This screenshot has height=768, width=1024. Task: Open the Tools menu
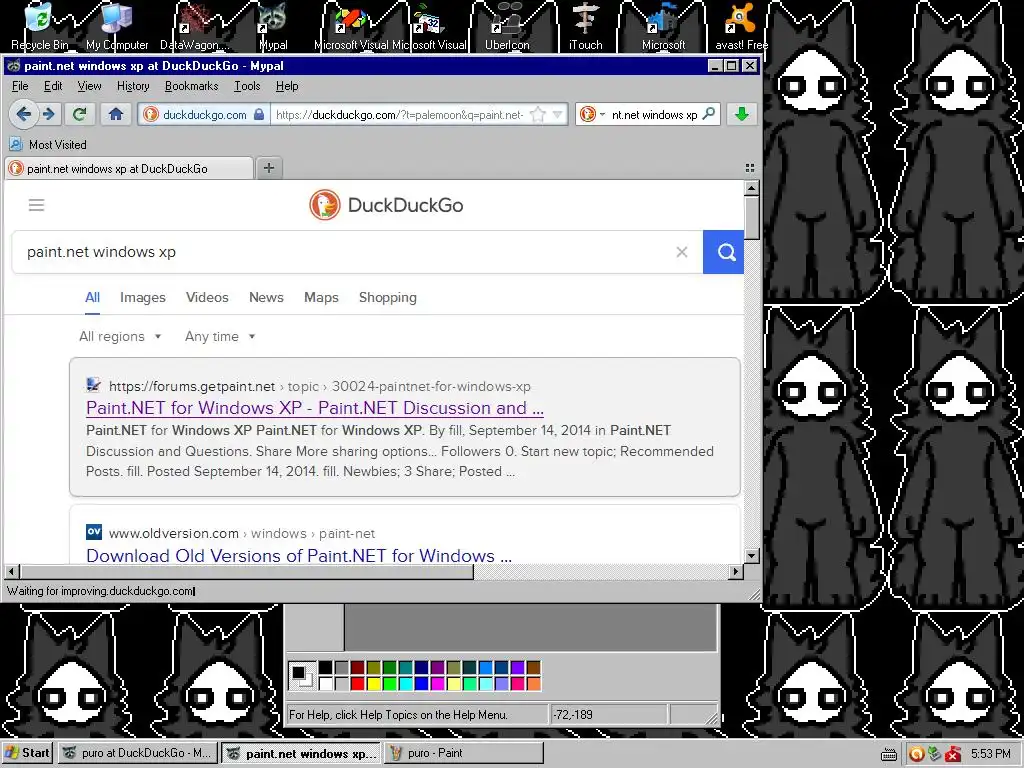247,86
